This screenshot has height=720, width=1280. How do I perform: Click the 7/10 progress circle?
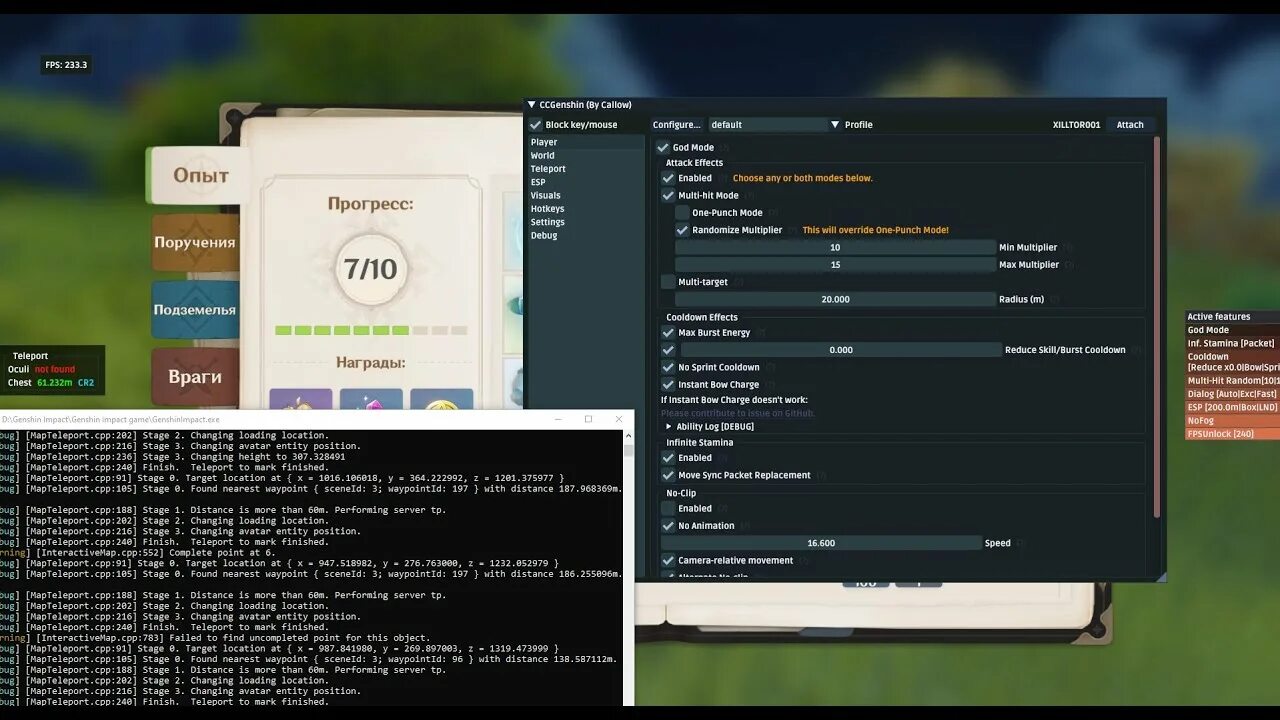tap(371, 269)
